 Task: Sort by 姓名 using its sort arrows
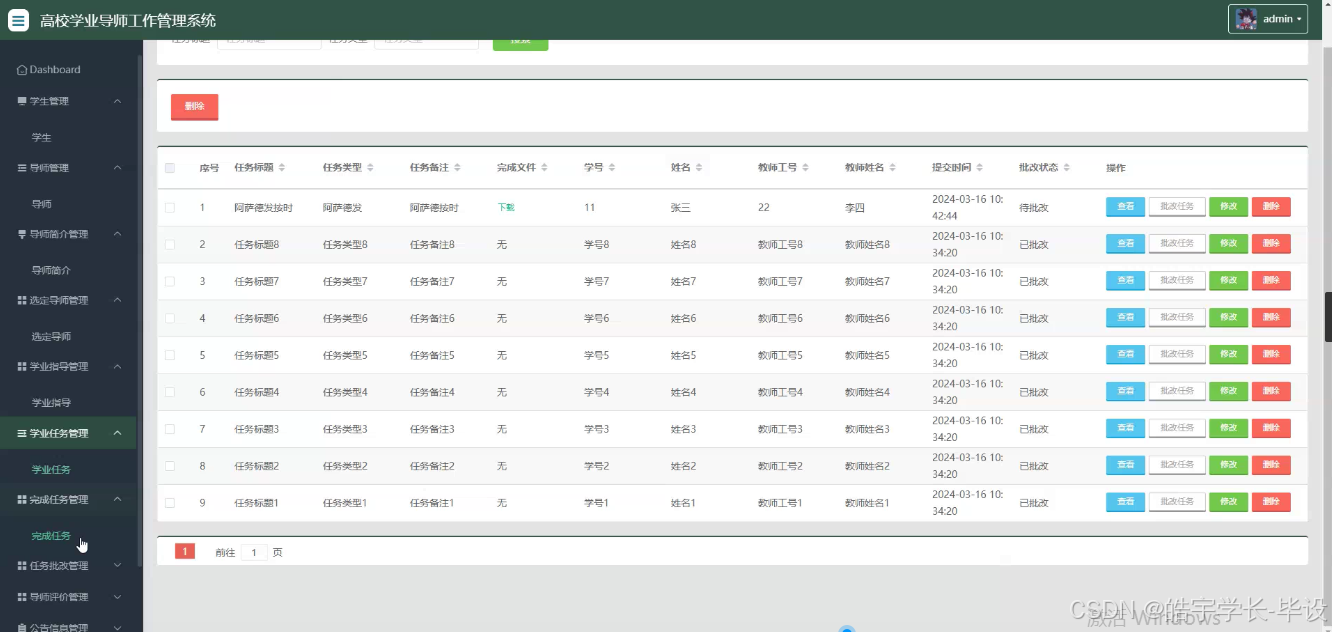699,167
